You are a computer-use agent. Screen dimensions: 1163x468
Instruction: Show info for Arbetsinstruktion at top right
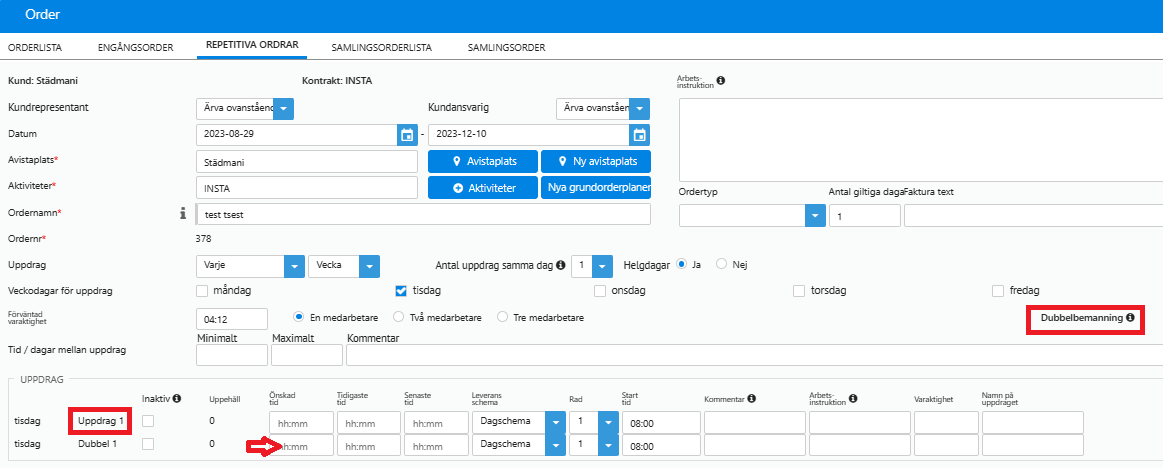(721, 81)
